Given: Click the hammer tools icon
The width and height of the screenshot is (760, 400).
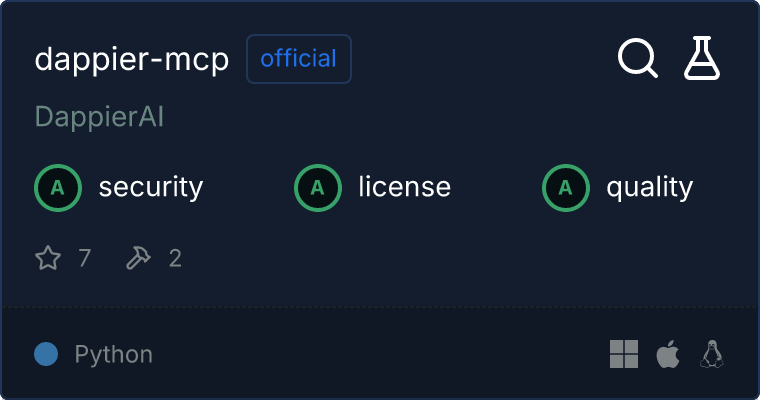Looking at the screenshot, I should point(138,259).
